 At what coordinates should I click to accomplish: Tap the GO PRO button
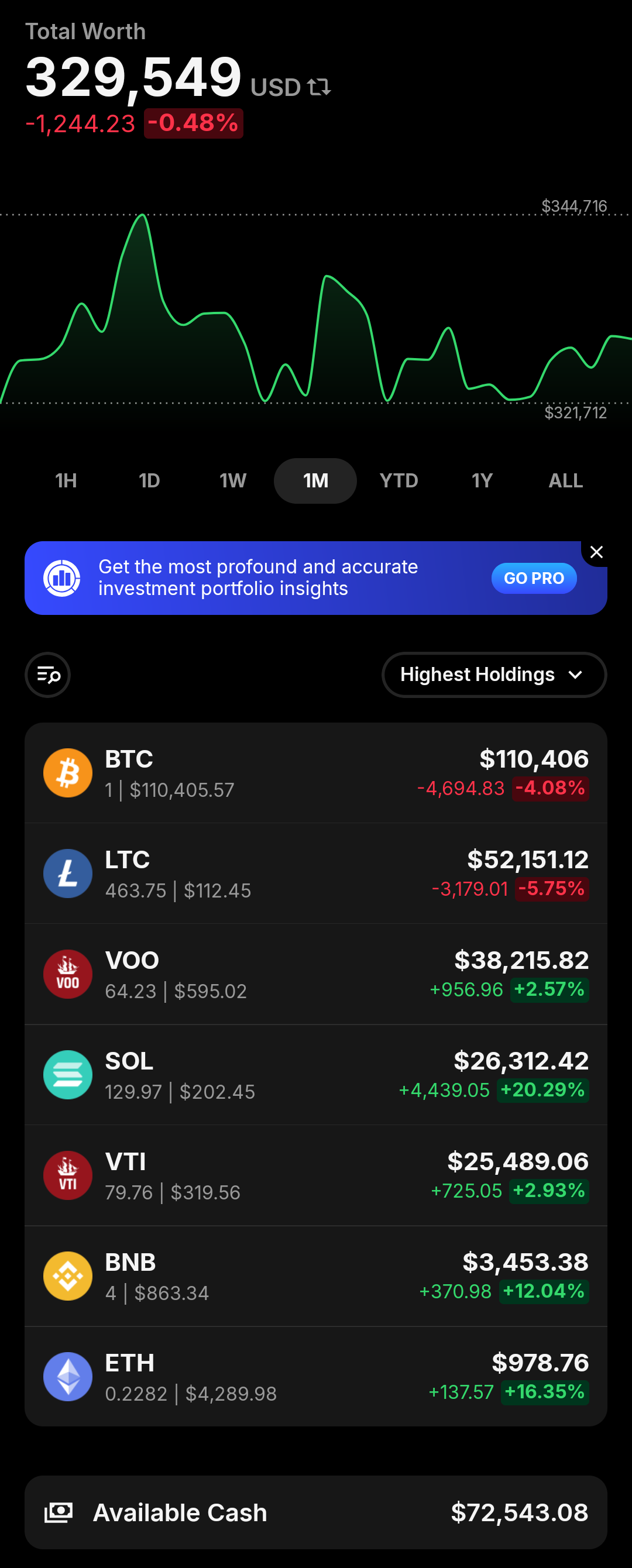534,577
